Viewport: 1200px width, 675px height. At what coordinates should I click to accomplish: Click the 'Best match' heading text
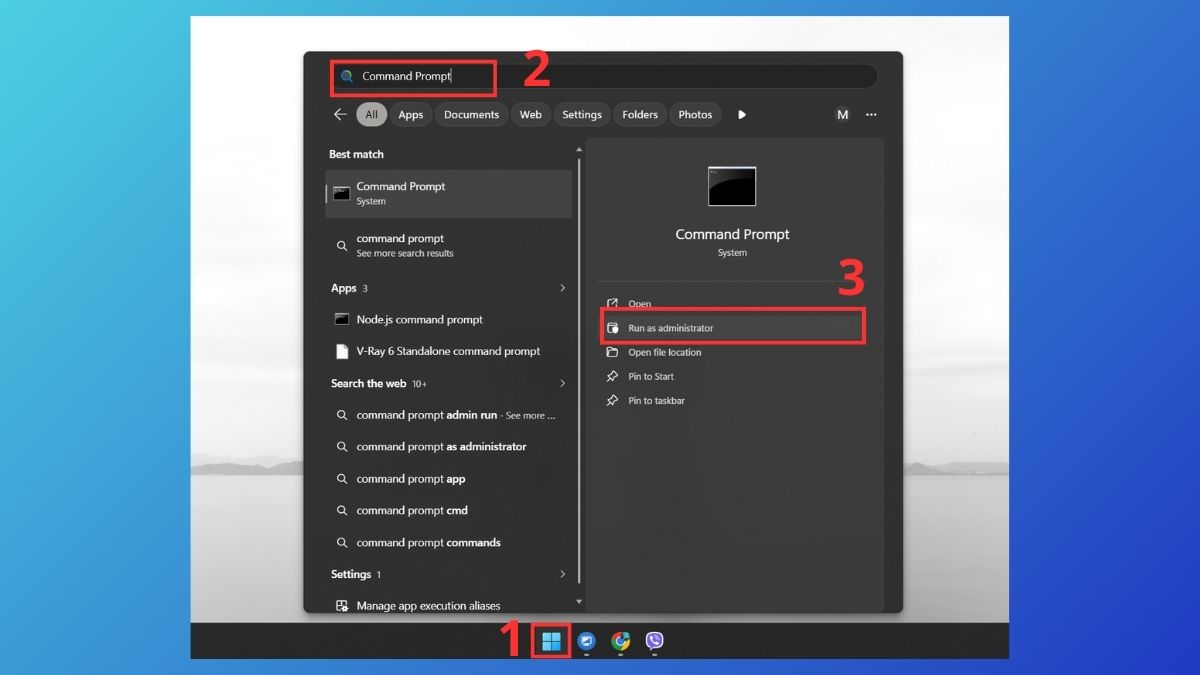356,154
